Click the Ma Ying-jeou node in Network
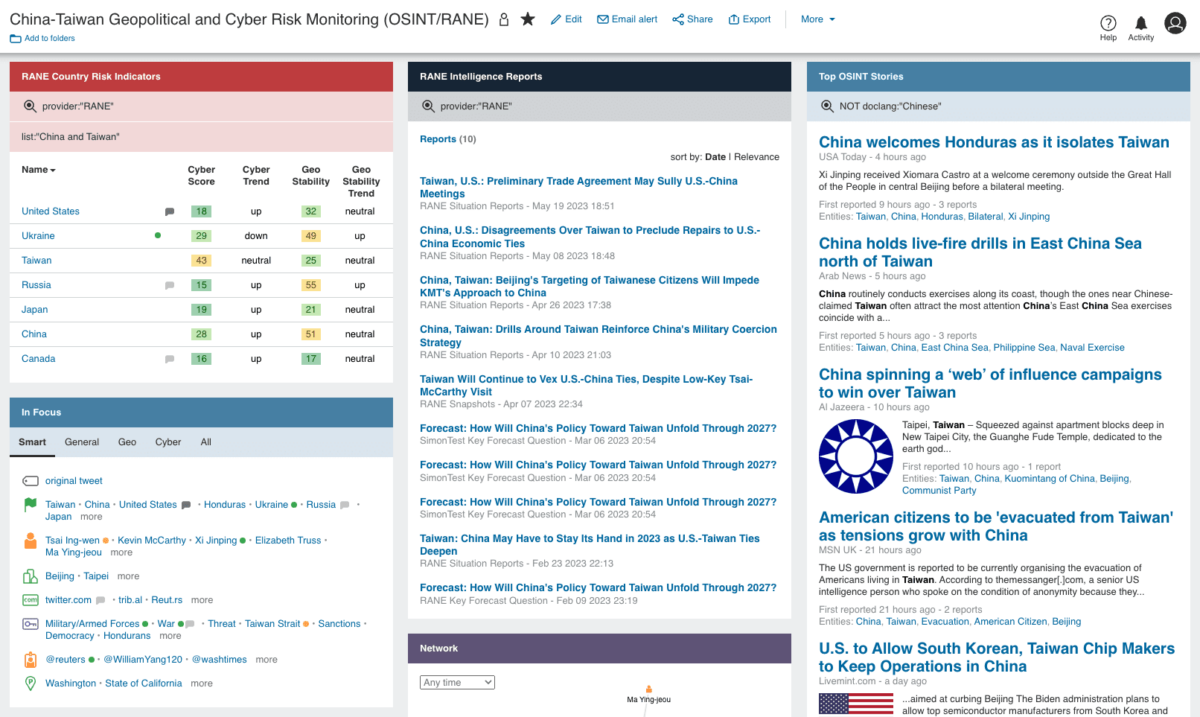This screenshot has height=717, width=1200. click(649, 695)
